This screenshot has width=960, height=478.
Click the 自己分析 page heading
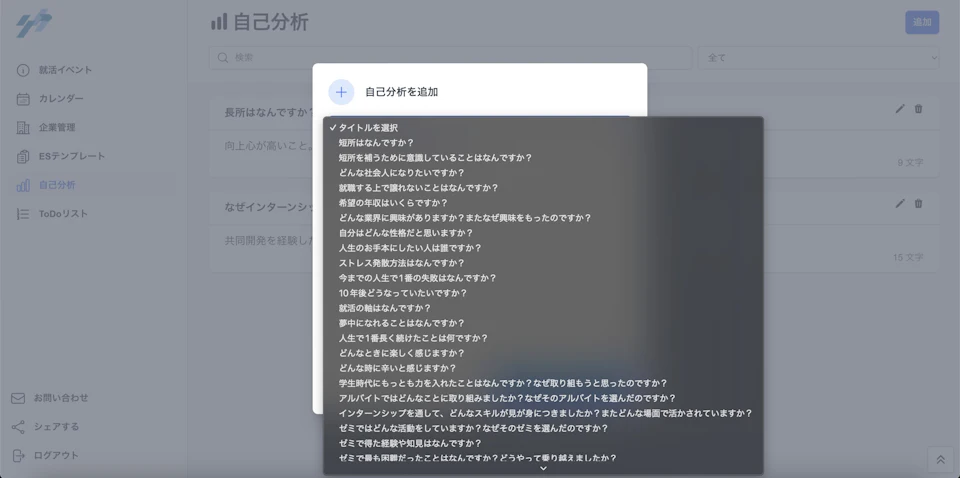click(271, 22)
